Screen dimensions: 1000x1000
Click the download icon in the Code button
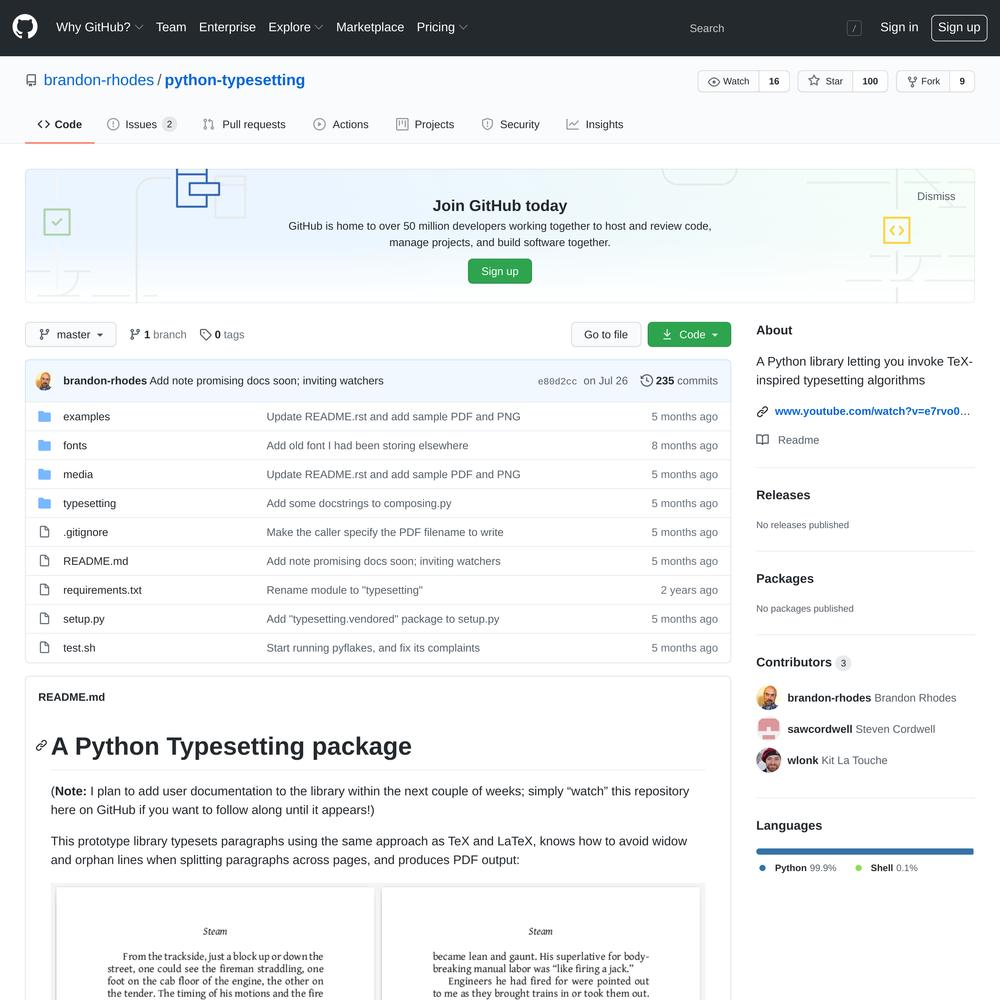coord(666,335)
